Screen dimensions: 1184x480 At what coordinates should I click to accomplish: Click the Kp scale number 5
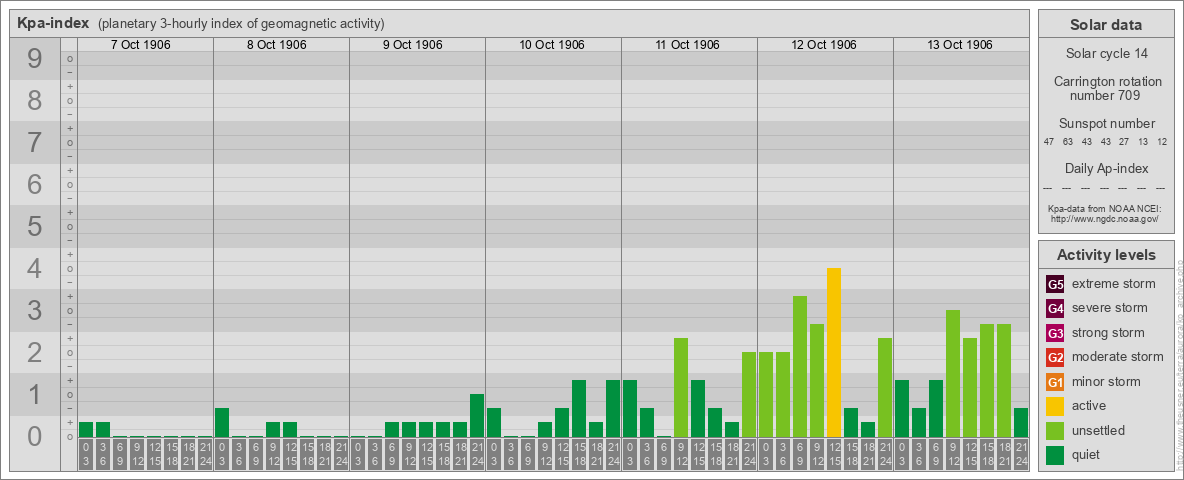pyautogui.click(x=35, y=226)
